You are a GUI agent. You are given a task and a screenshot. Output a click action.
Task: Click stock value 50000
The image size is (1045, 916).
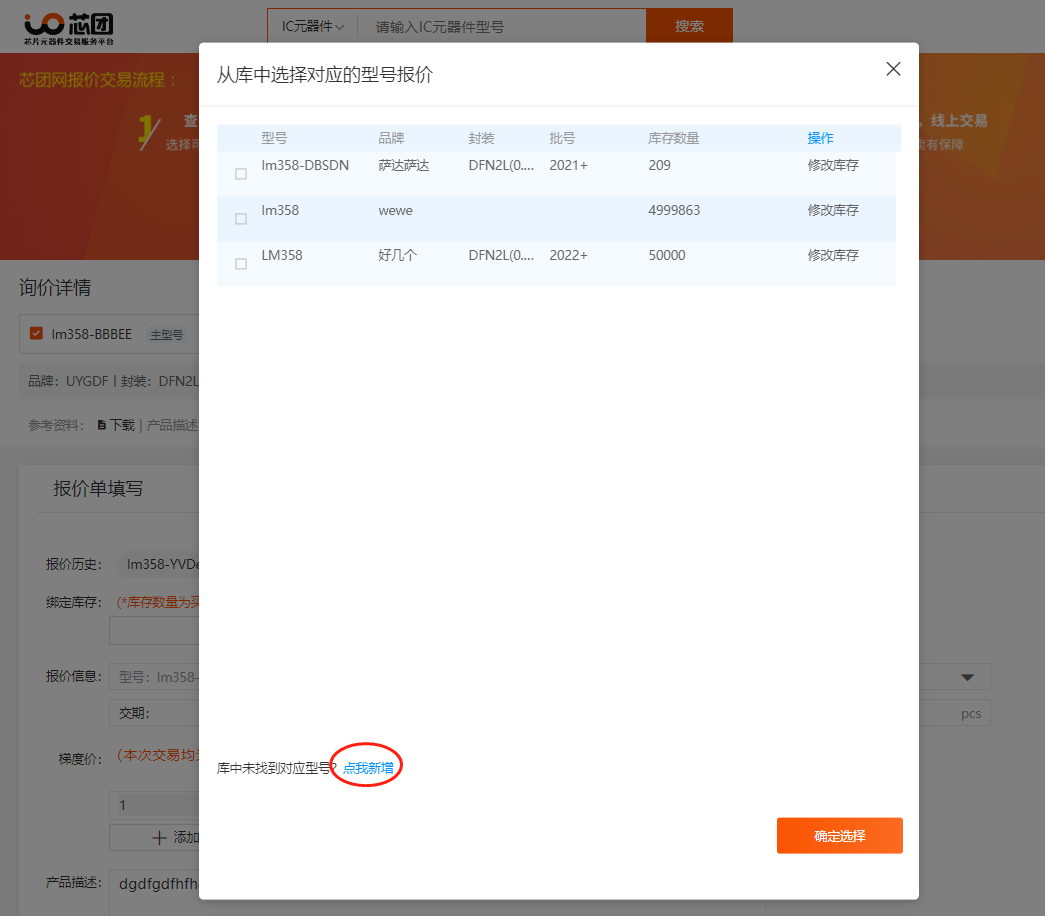[x=666, y=255]
